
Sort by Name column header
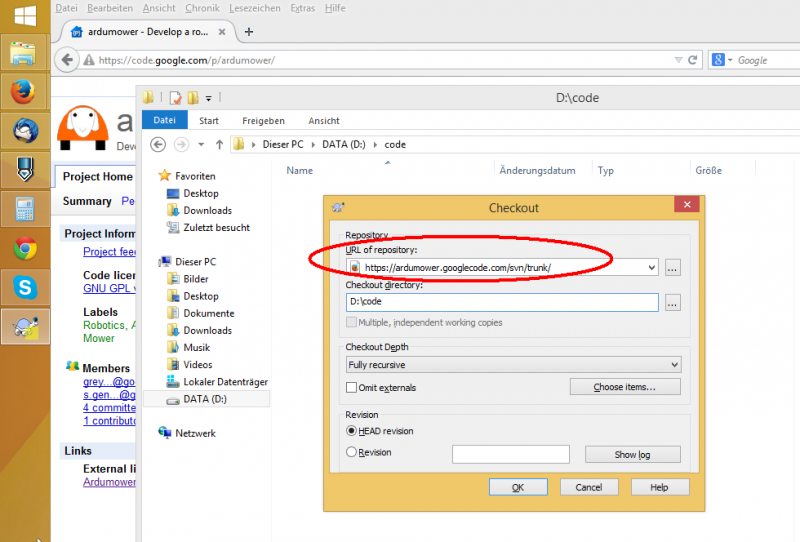pos(299,170)
